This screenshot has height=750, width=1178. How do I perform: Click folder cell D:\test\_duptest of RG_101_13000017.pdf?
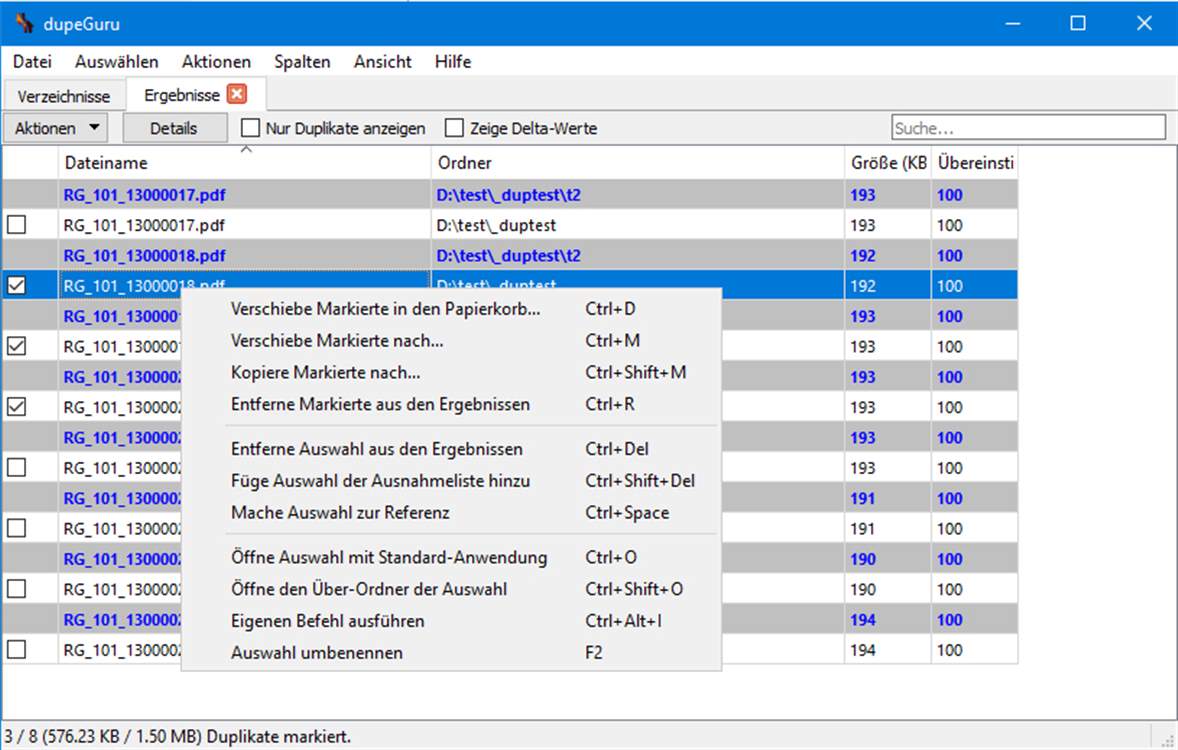[x=496, y=225]
